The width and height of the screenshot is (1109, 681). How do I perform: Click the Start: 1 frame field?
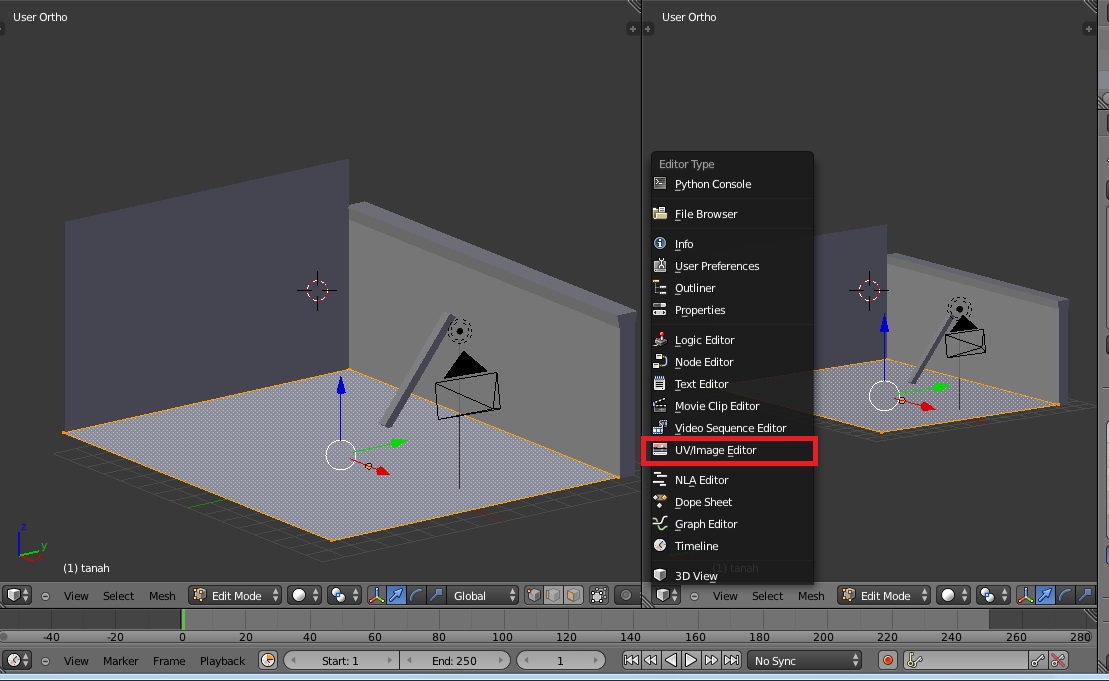[341, 660]
